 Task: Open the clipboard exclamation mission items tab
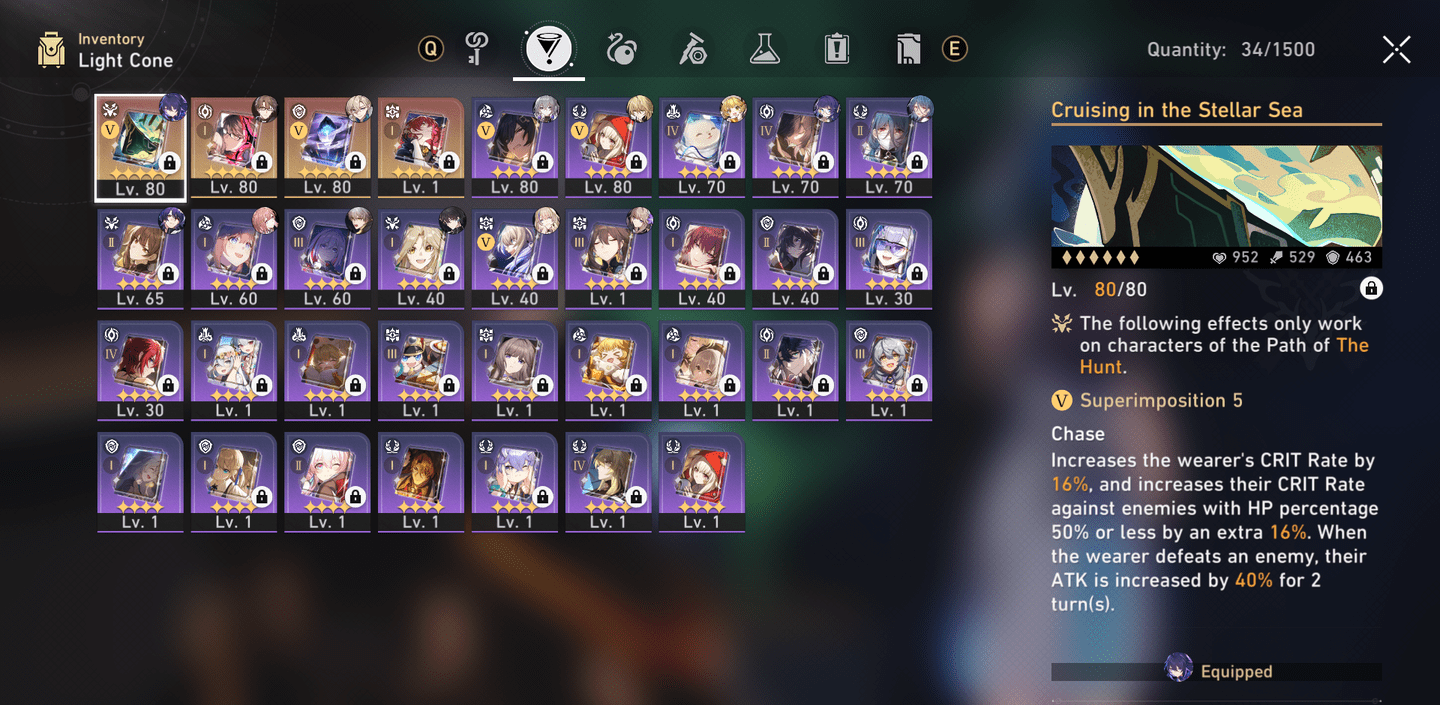point(837,49)
